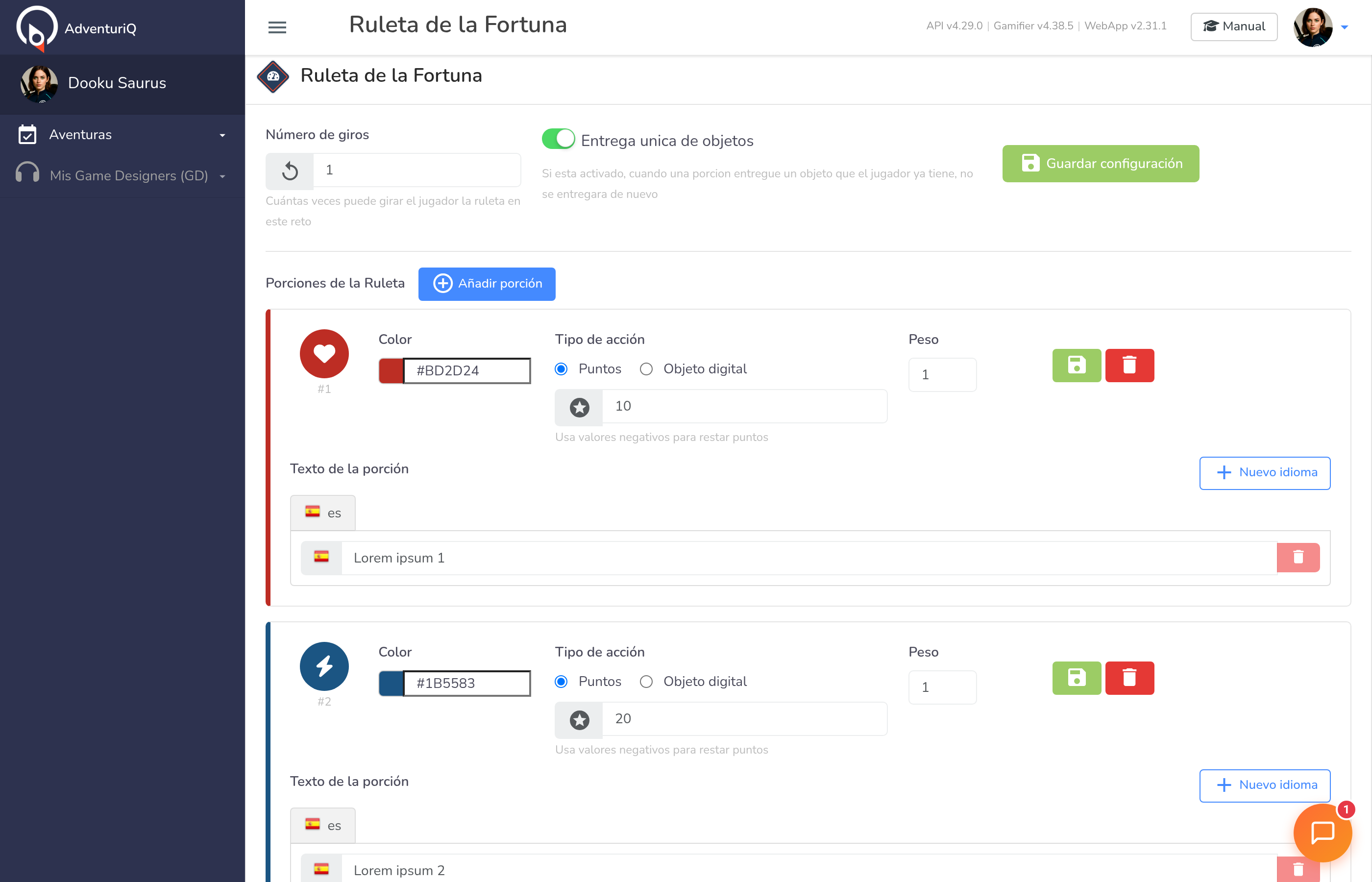Click the Aventuras calendar icon
The height and width of the screenshot is (882, 1372).
(27, 135)
